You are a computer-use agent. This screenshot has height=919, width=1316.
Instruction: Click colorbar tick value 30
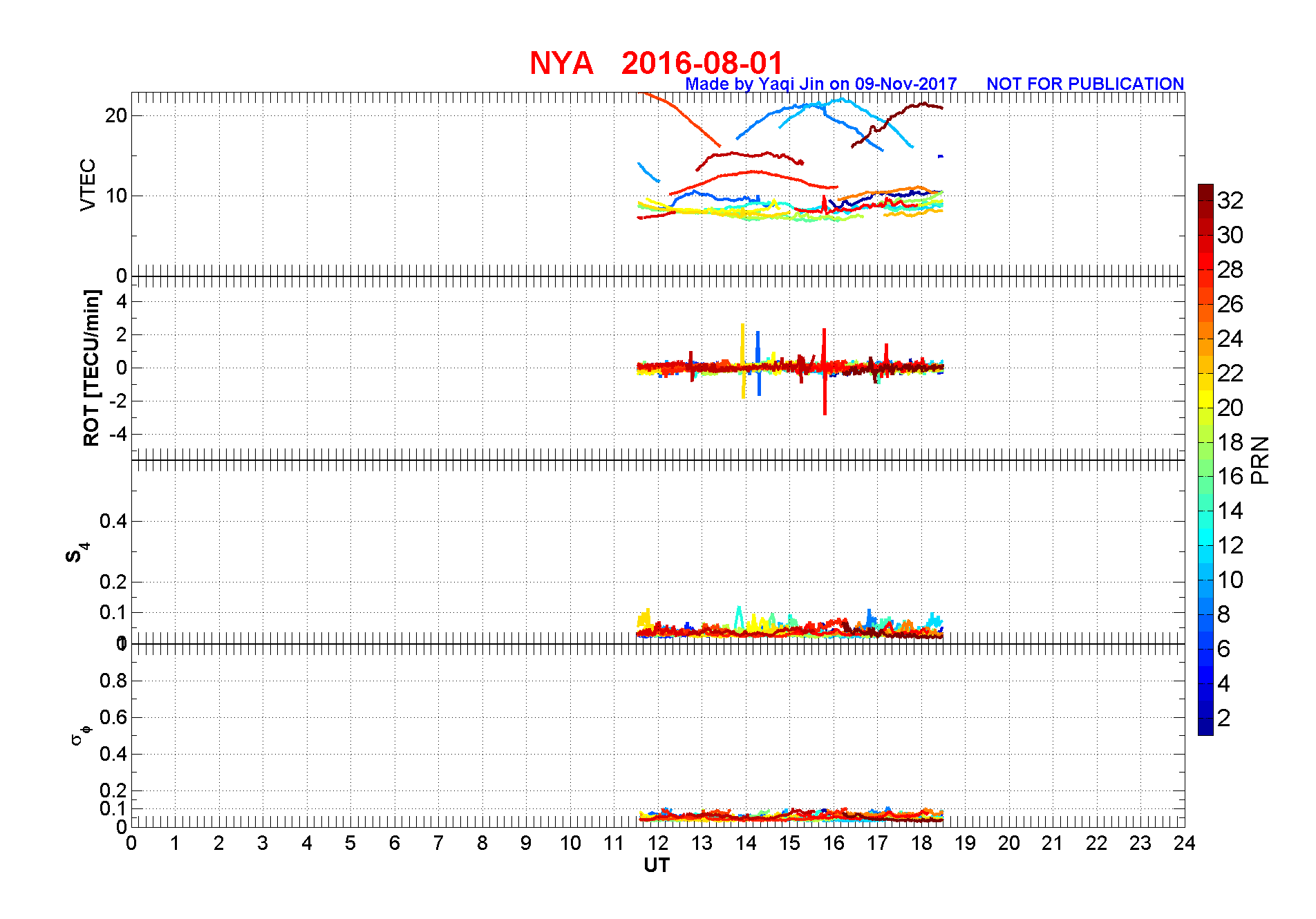(x=1230, y=235)
